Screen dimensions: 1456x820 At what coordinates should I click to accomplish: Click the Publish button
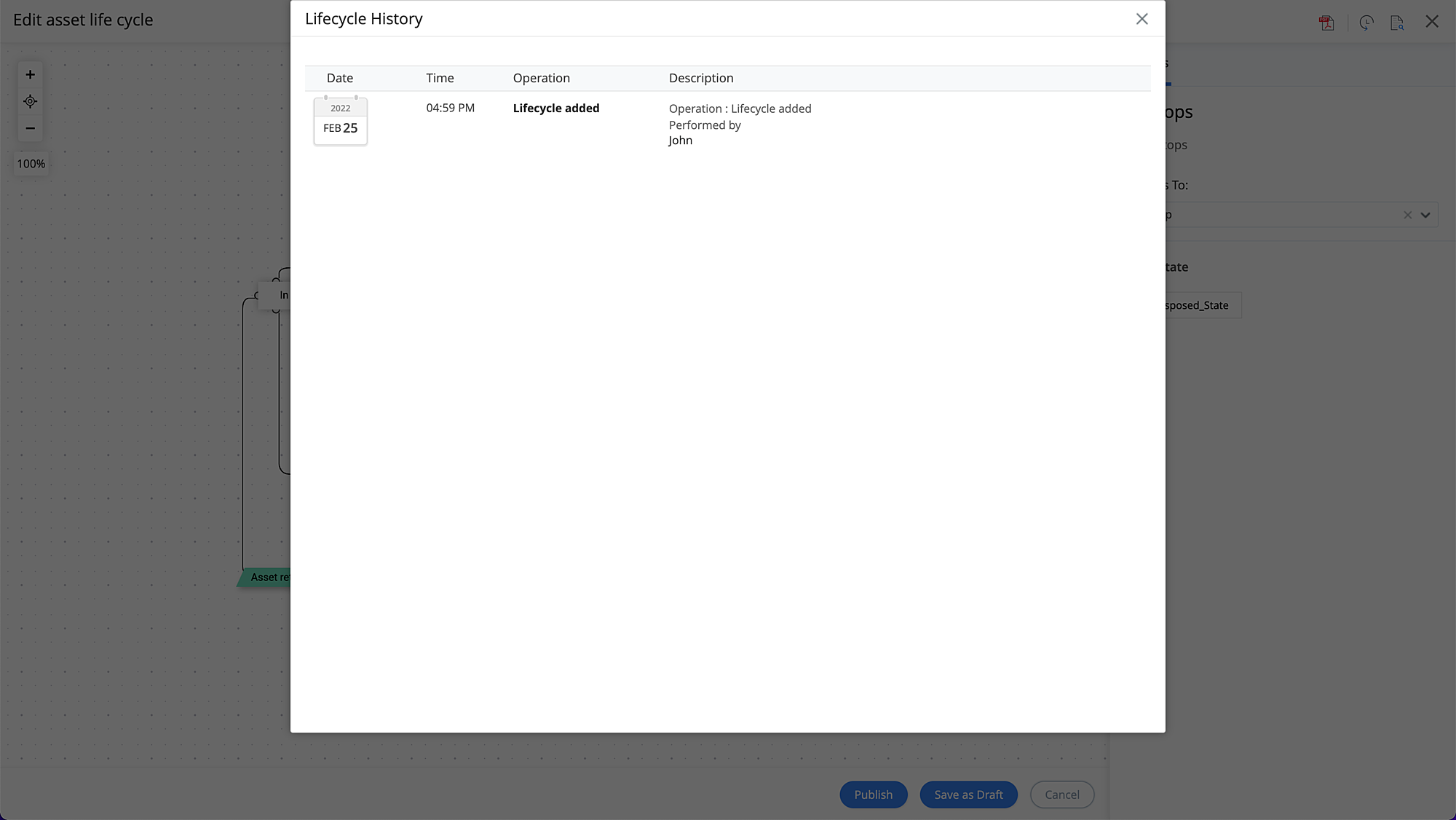click(x=873, y=795)
